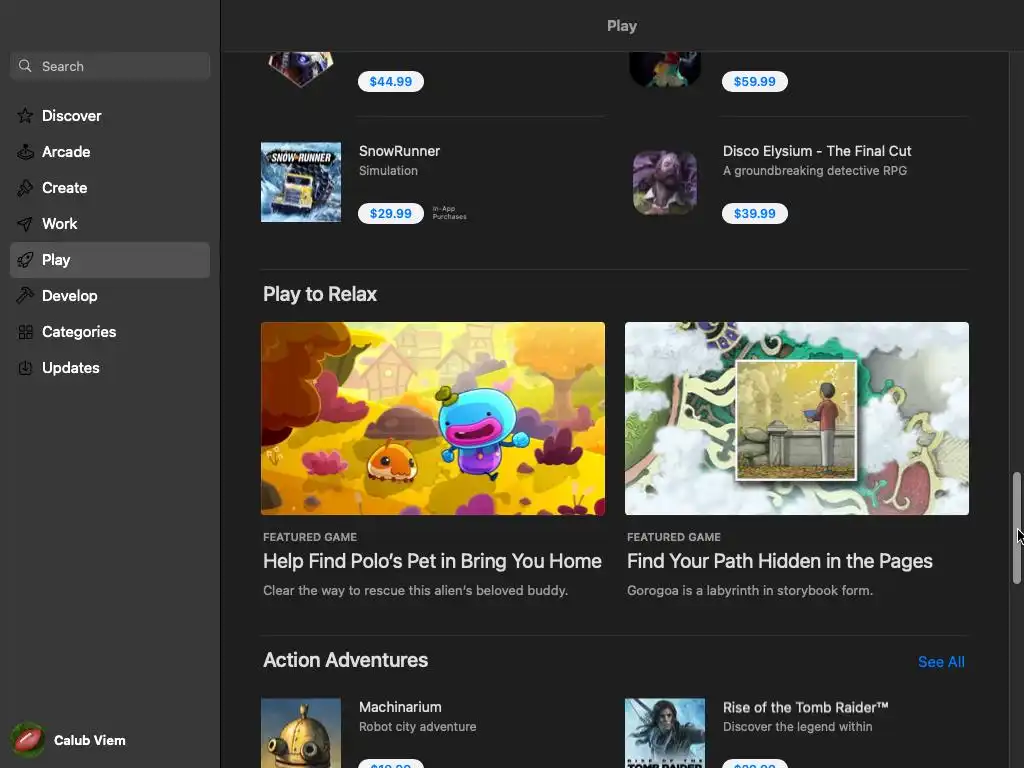
Task: Open account named Calub Viem
Action: click(x=89, y=740)
